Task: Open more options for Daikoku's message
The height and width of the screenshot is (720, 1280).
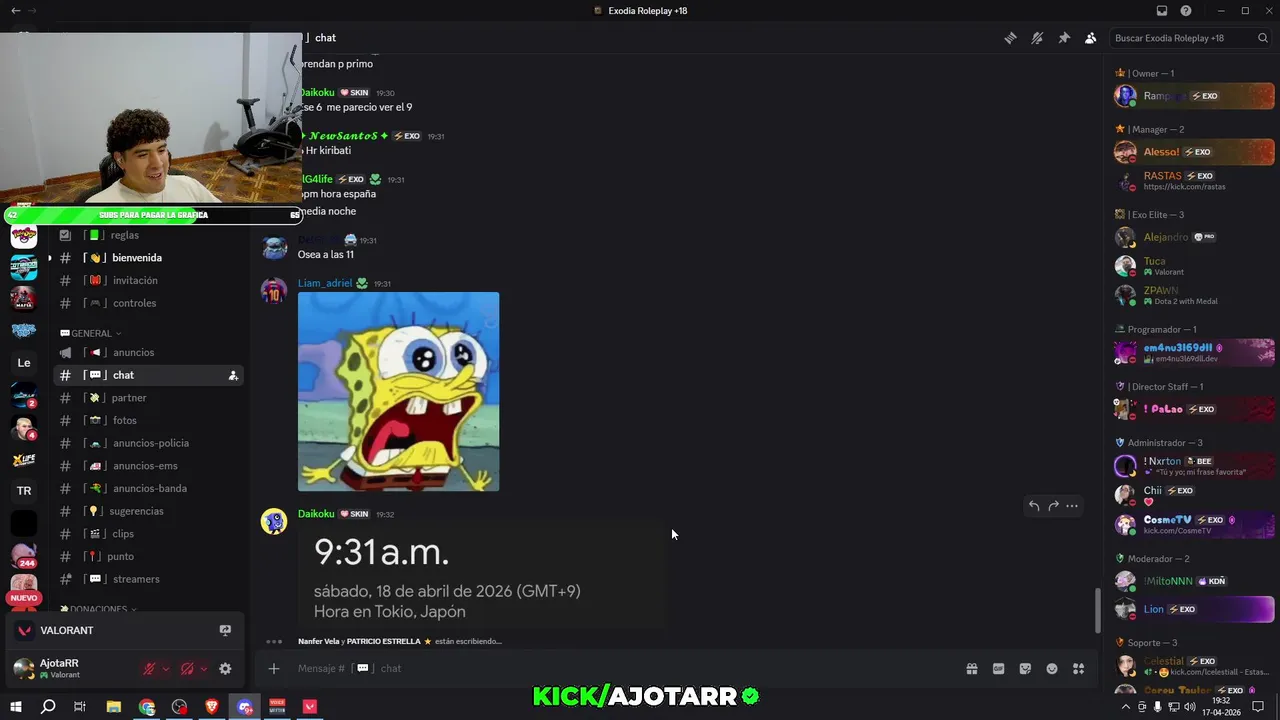Action: point(1072,506)
